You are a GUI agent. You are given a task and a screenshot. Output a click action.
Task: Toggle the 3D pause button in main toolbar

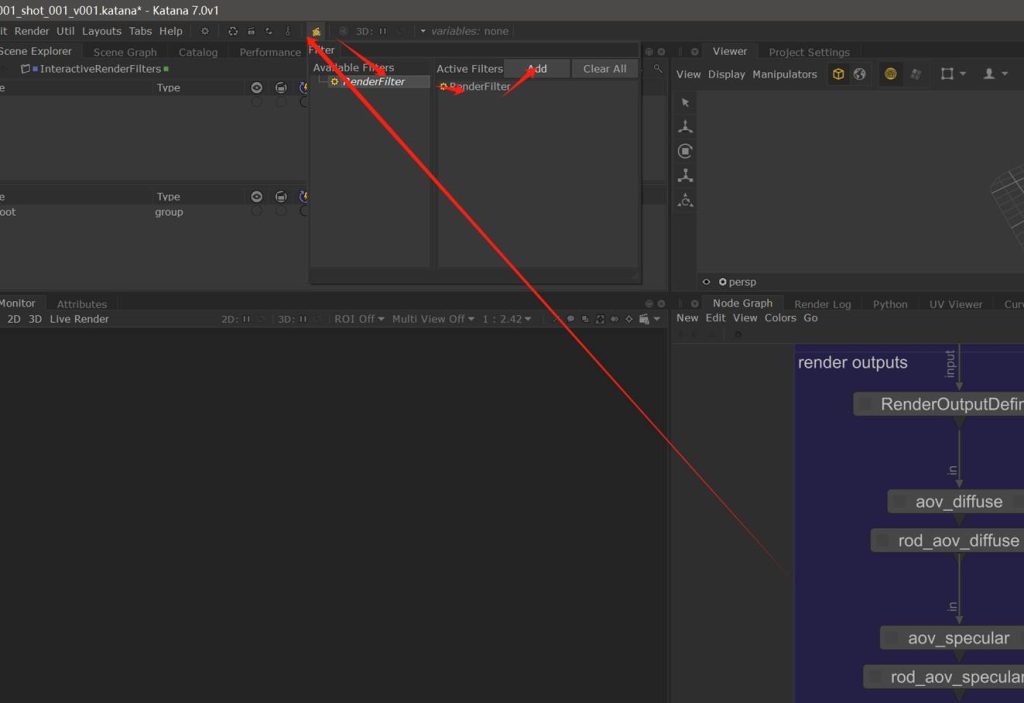[382, 31]
